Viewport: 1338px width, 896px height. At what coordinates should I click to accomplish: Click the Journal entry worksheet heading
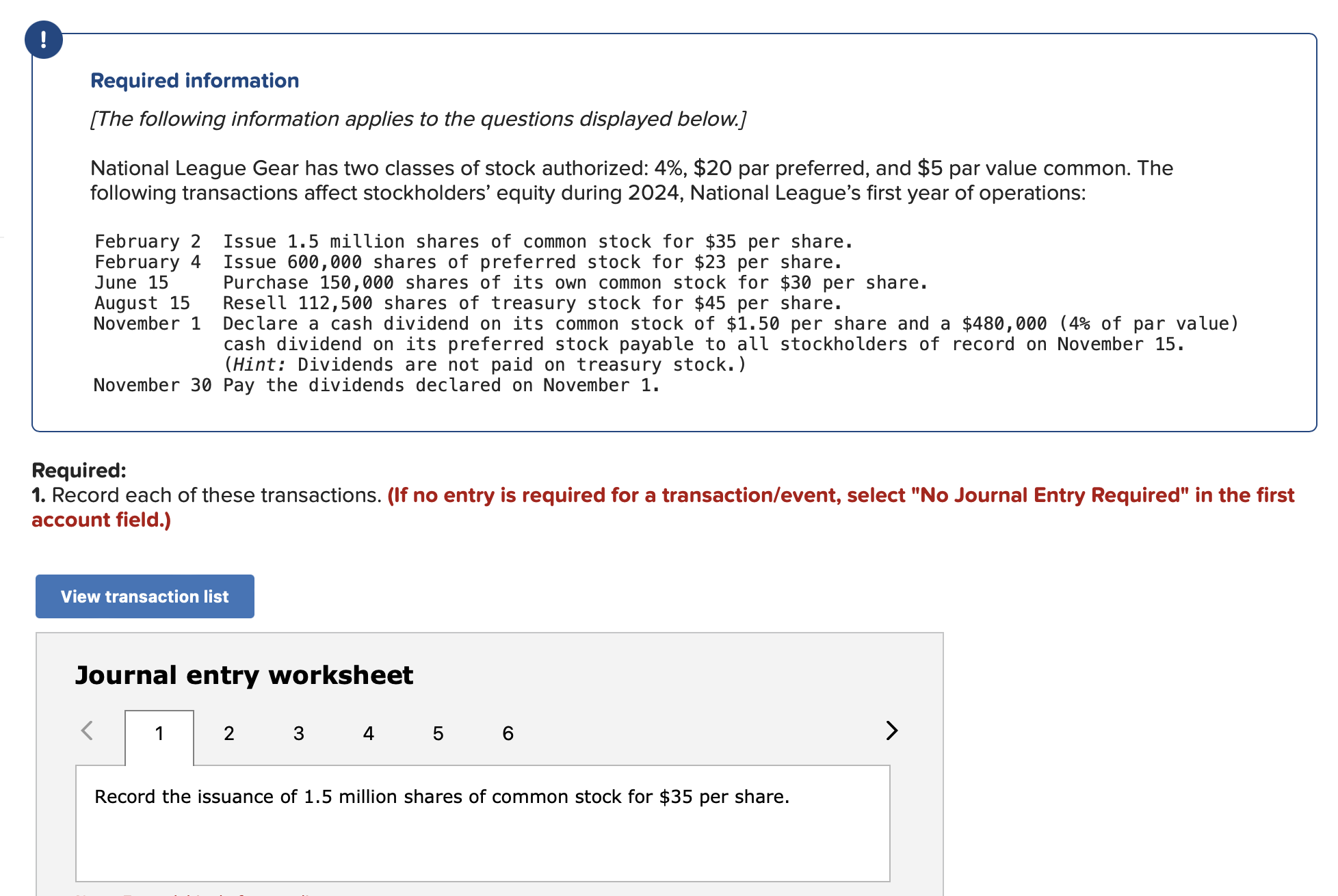[x=244, y=675]
